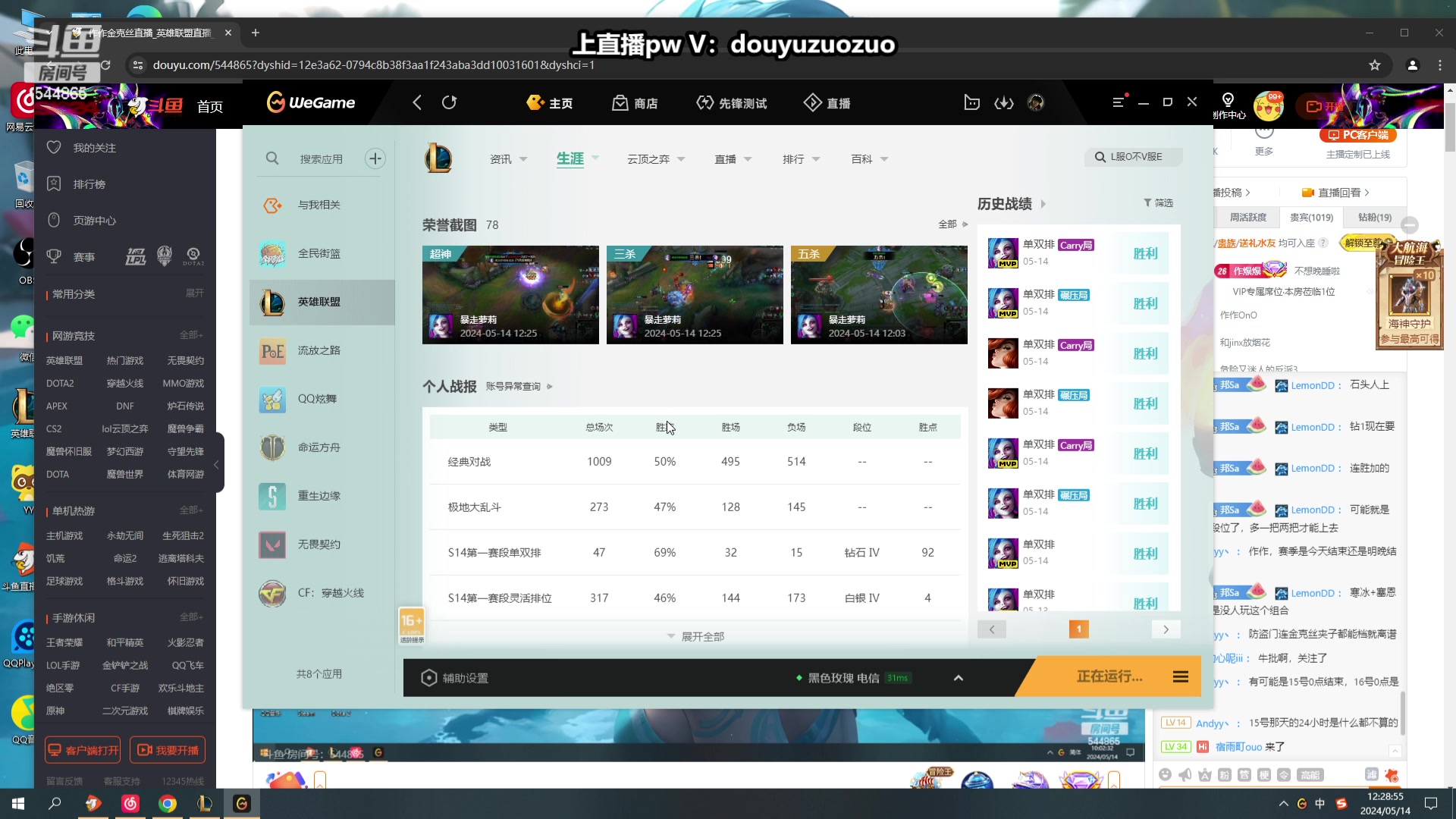Click the 搜索应用 search field

[x=321, y=159]
